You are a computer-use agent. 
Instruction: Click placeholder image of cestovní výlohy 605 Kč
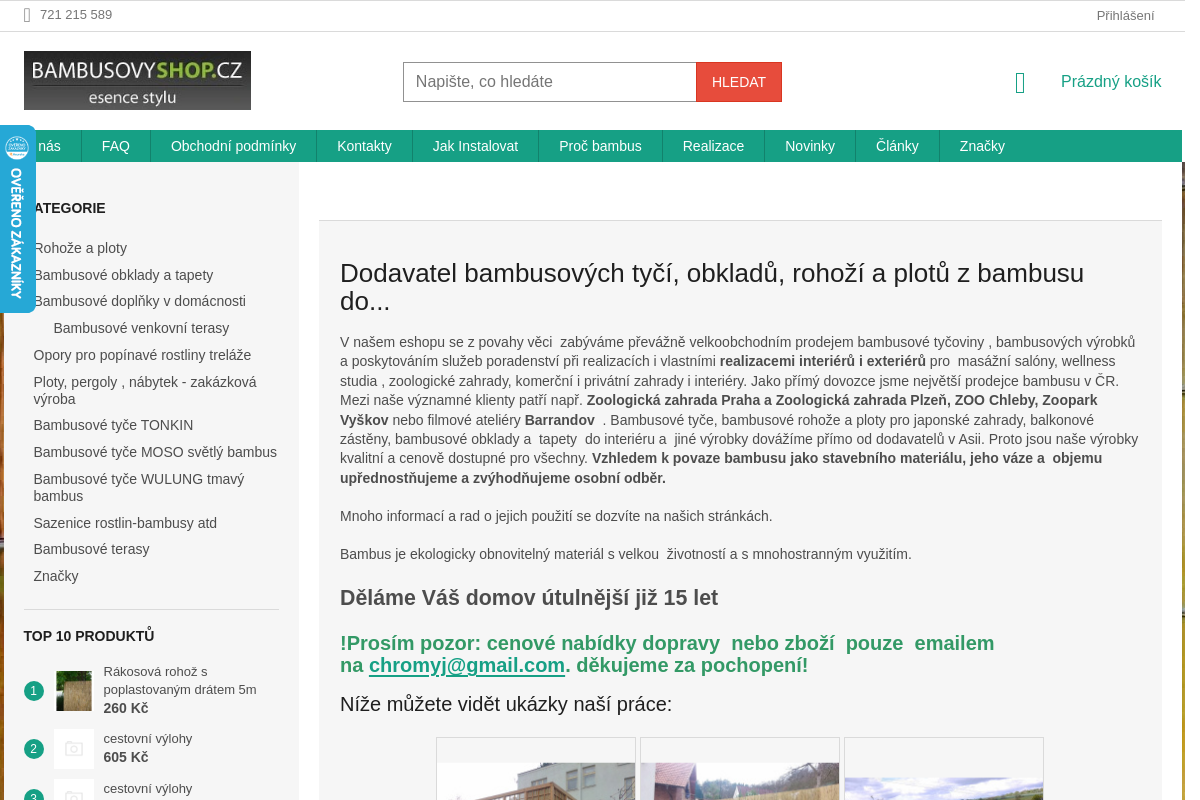point(74,748)
